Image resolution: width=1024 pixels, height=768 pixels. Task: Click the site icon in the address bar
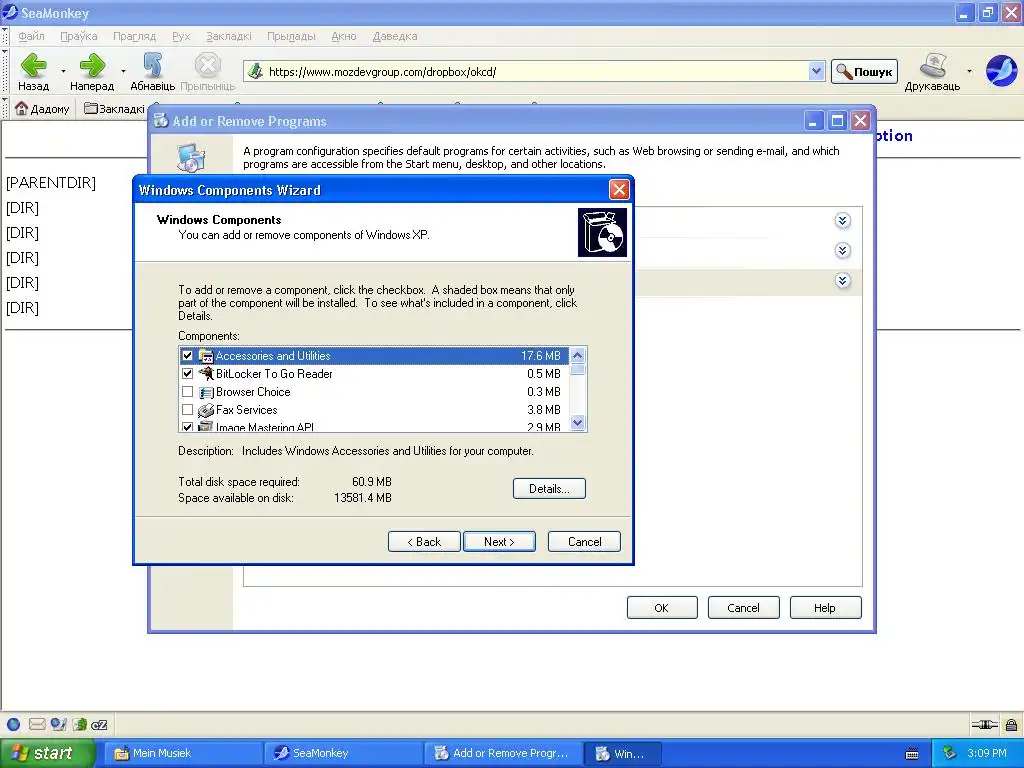click(256, 71)
